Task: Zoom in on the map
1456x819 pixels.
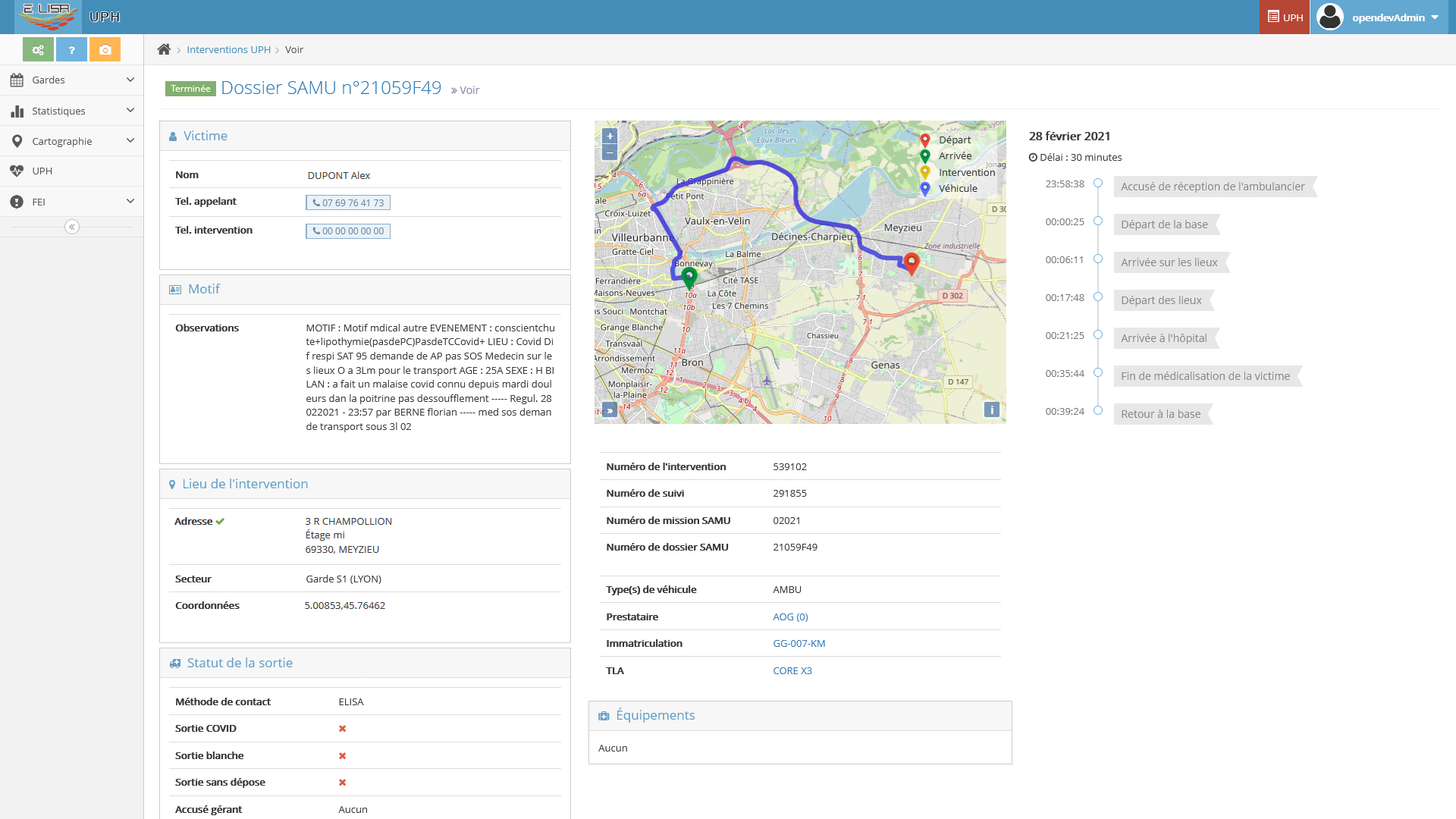Action: (609, 136)
